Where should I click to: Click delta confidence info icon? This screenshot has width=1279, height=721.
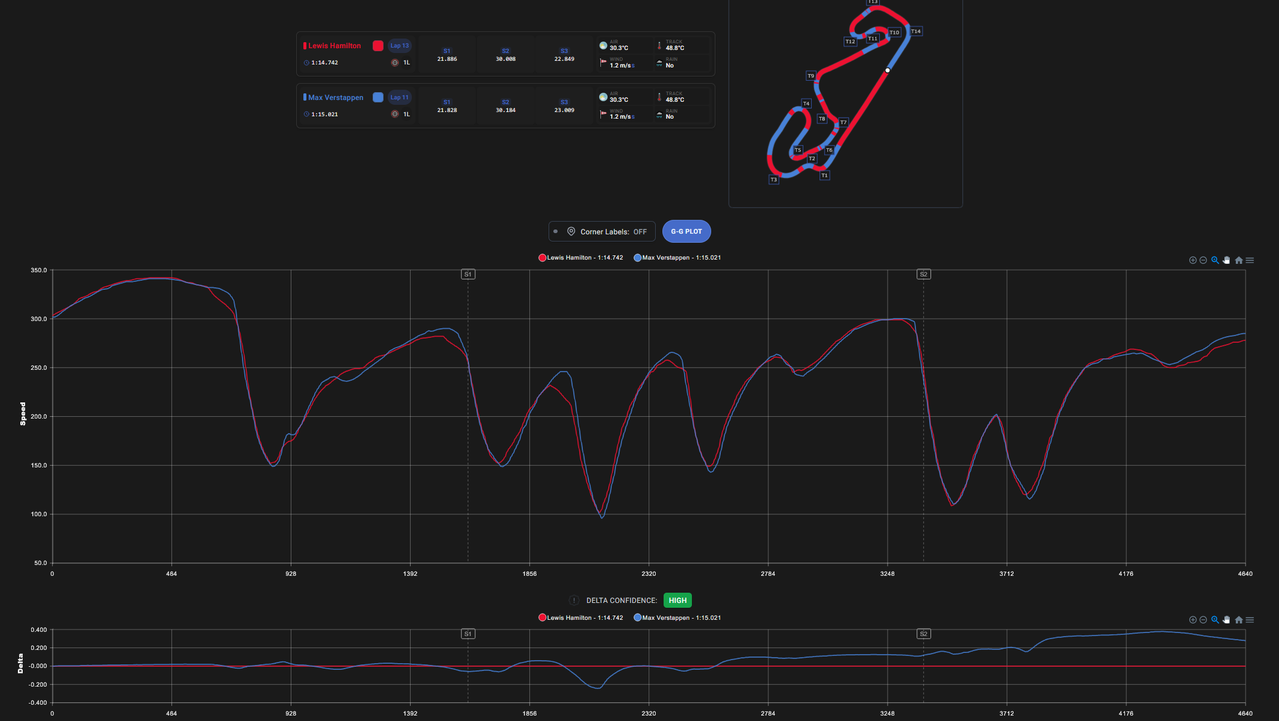575,601
